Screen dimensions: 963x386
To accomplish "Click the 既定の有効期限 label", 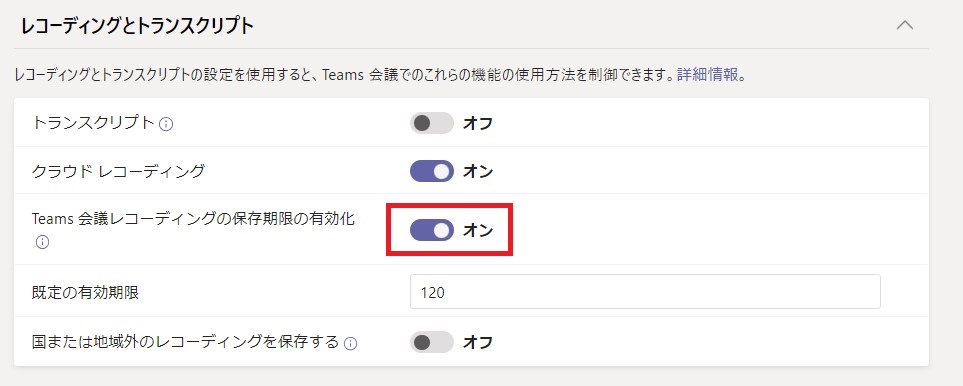I will click(85, 293).
